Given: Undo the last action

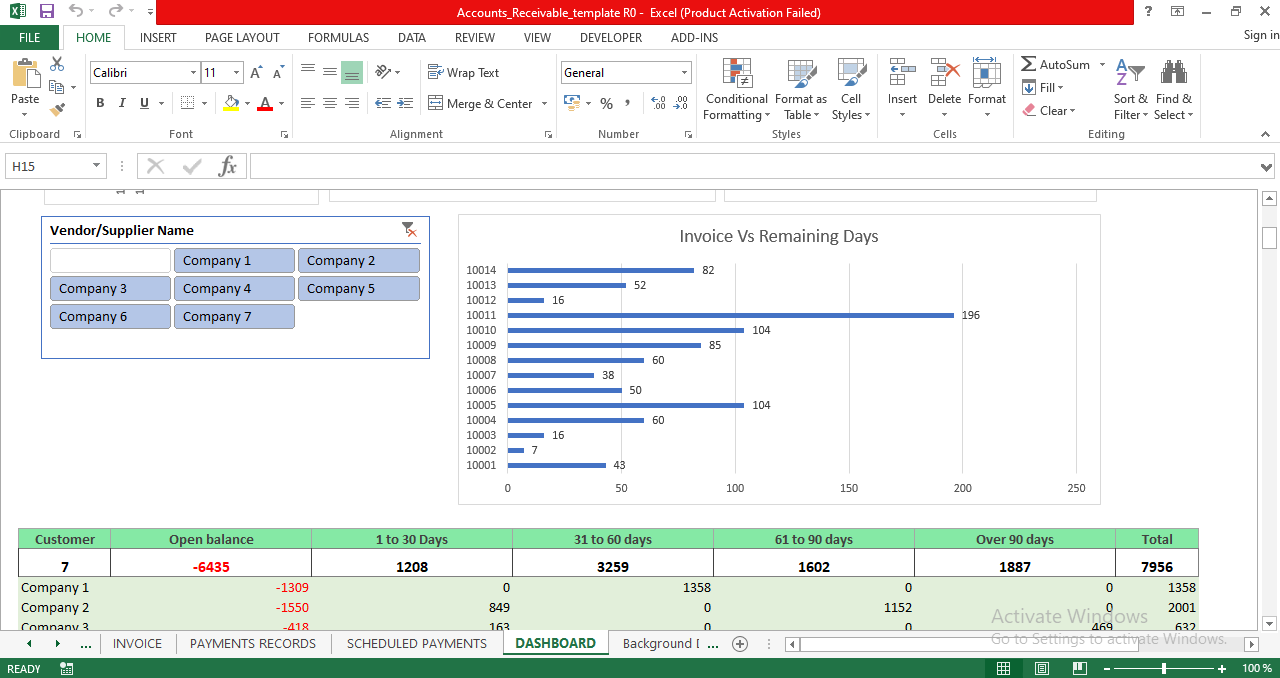Looking at the screenshot, I should tap(76, 12).
